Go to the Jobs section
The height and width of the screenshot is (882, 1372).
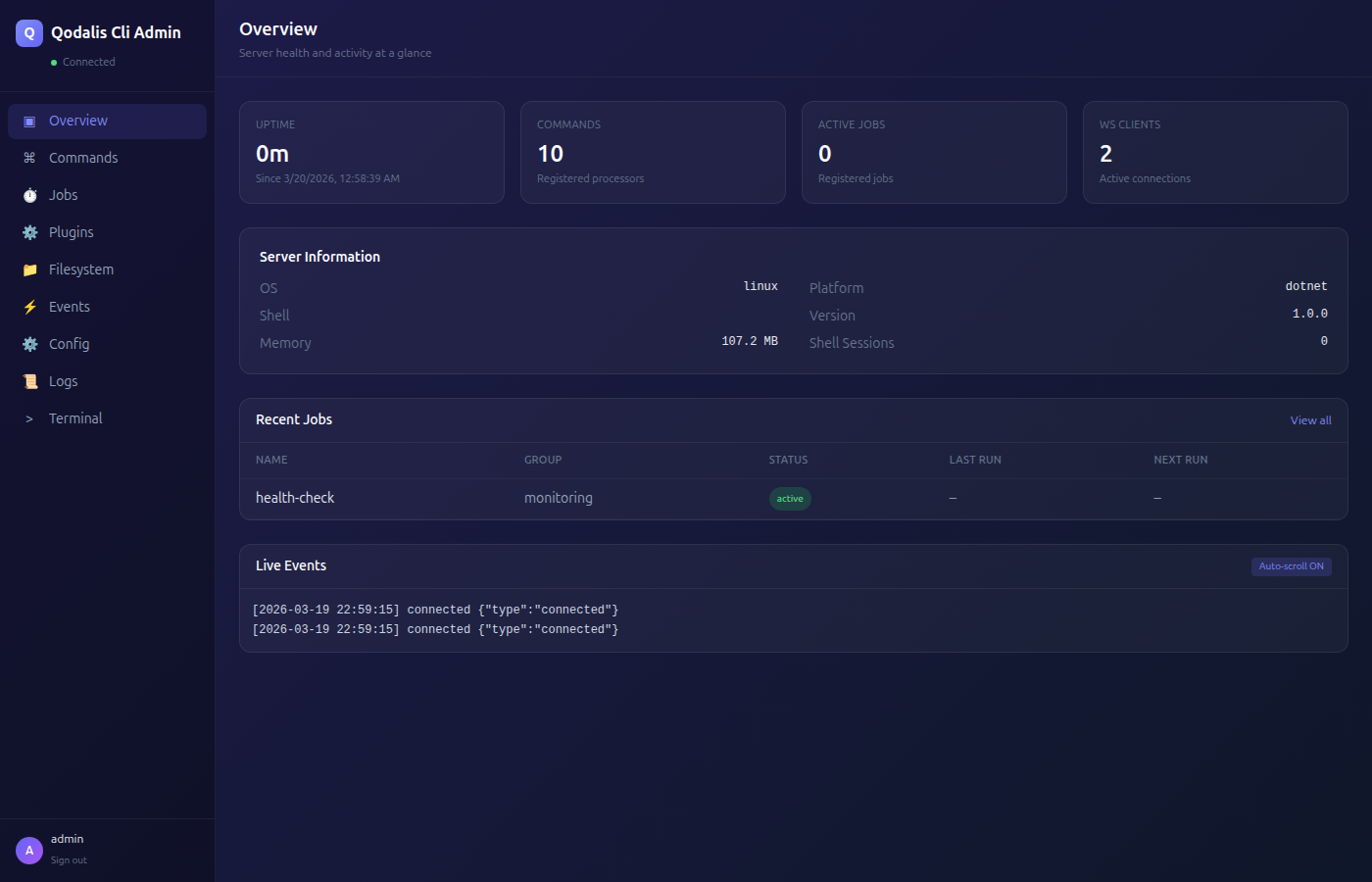107,195
